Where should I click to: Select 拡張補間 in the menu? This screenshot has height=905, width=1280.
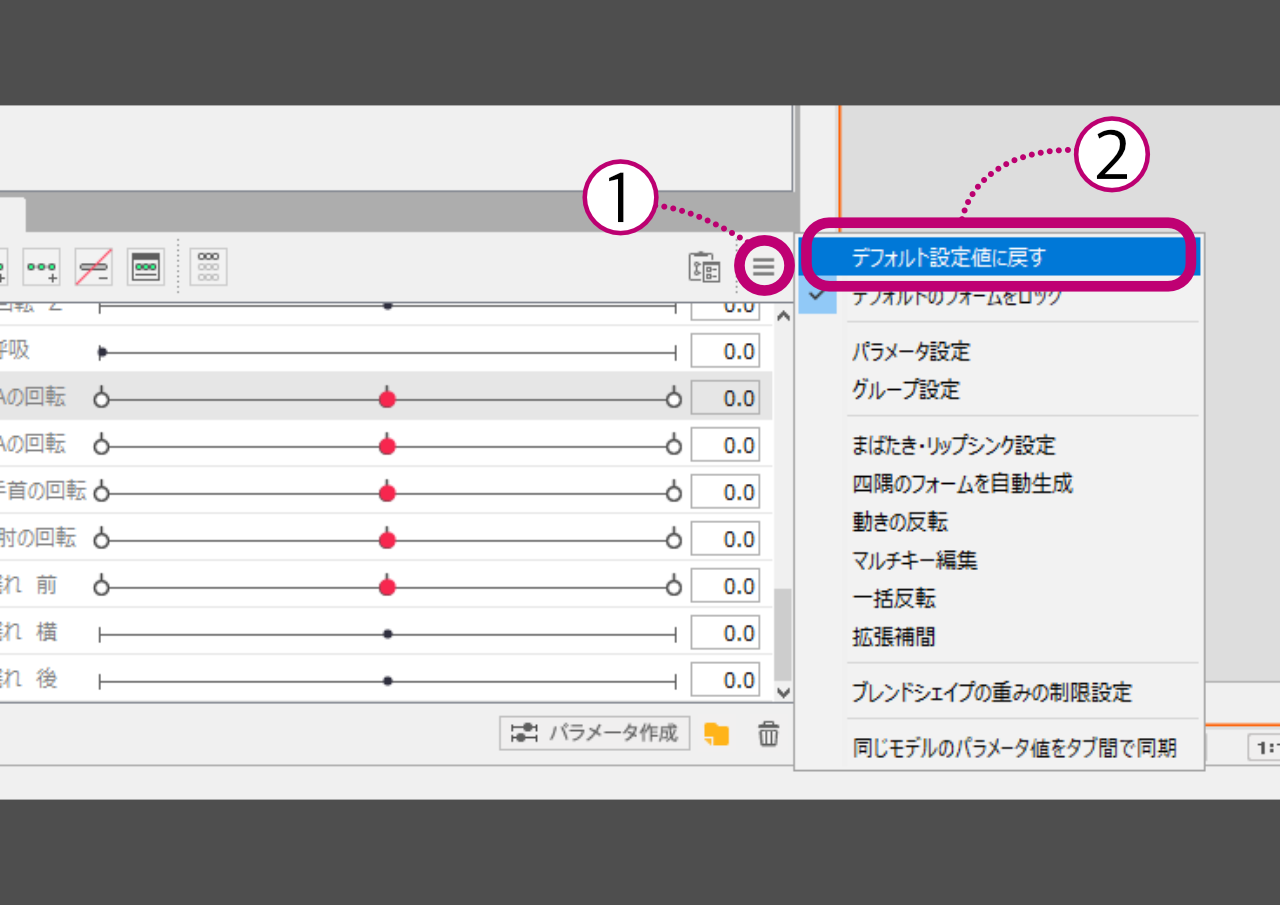(x=1000, y=636)
